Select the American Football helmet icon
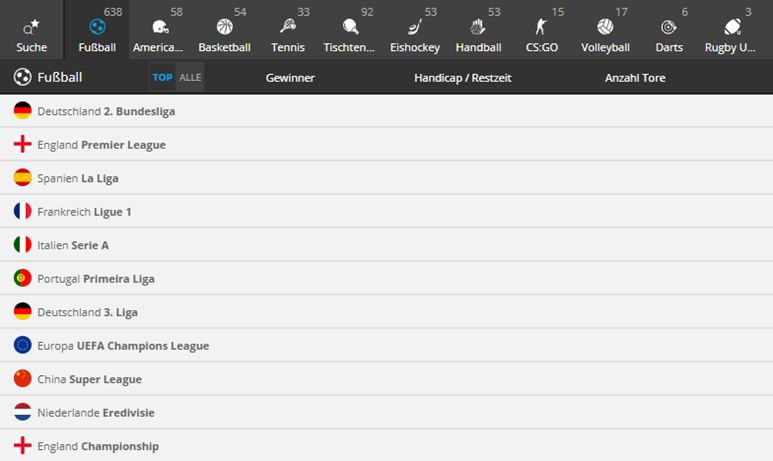 point(160,27)
